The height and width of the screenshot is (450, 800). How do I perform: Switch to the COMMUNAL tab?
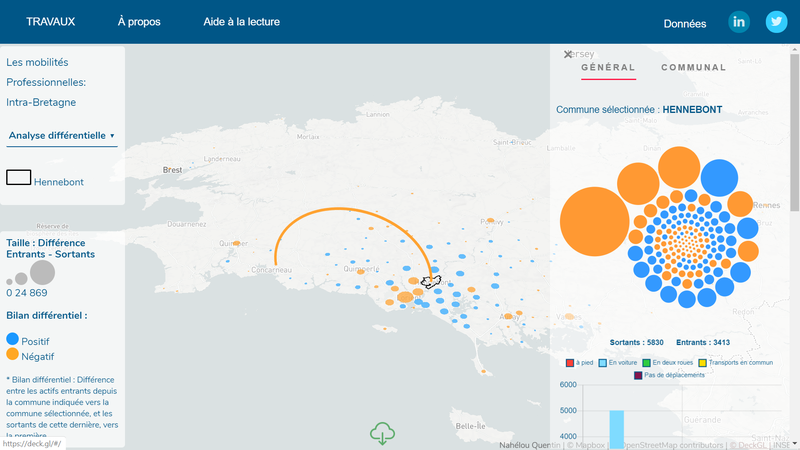[x=693, y=68]
